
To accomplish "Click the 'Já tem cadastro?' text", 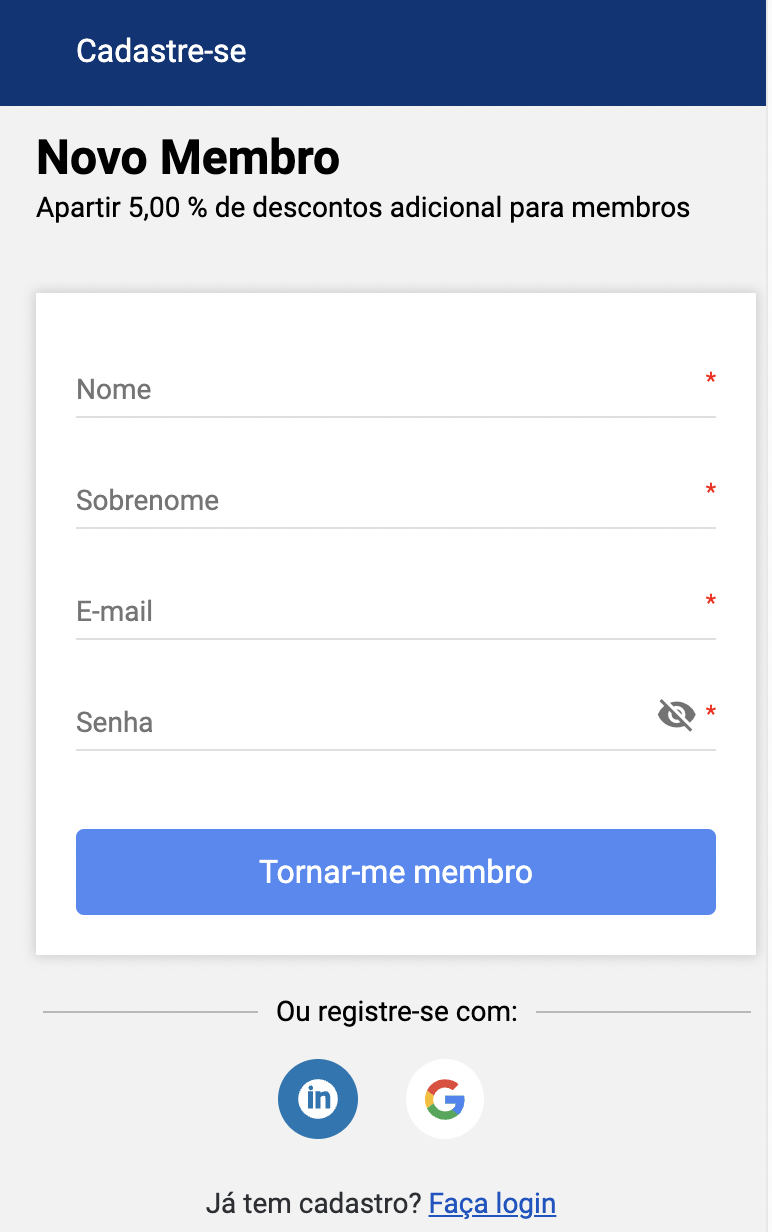I will click(x=313, y=1203).
